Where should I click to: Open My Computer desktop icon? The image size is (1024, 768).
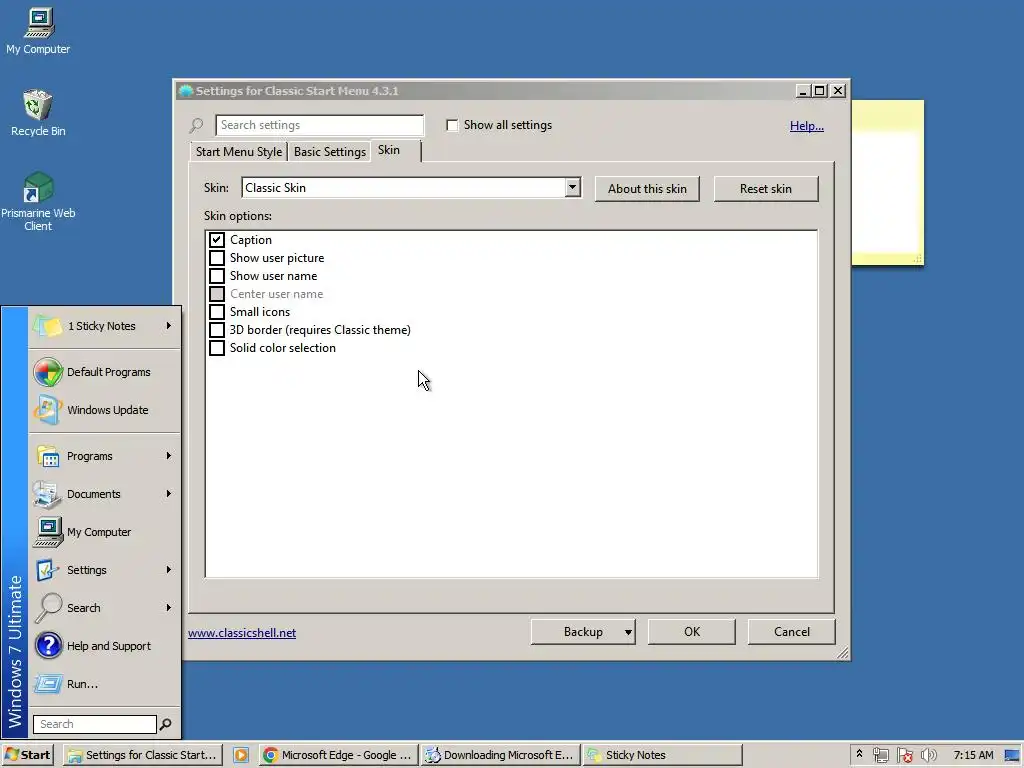coord(38,31)
